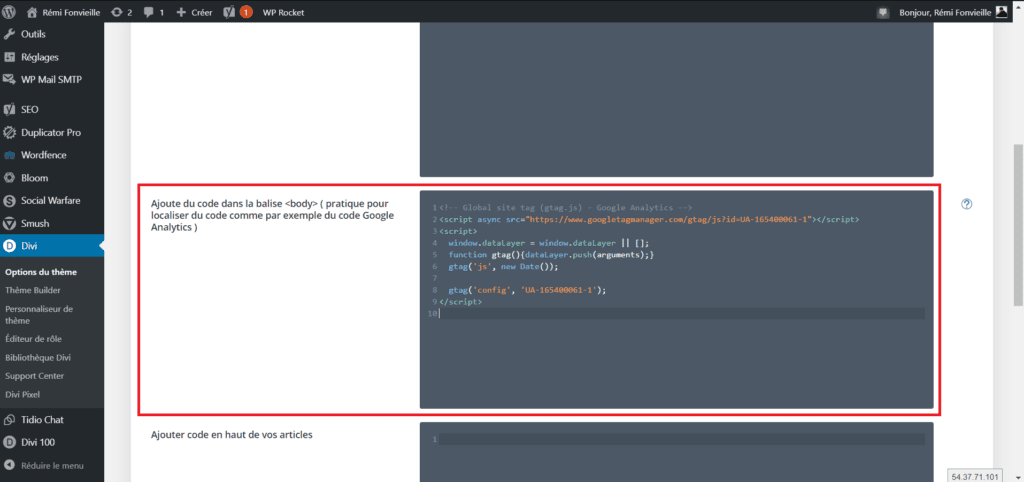Open Support Center submenu
The width and height of the screenshot is (1024, 482).
[35, 376]
